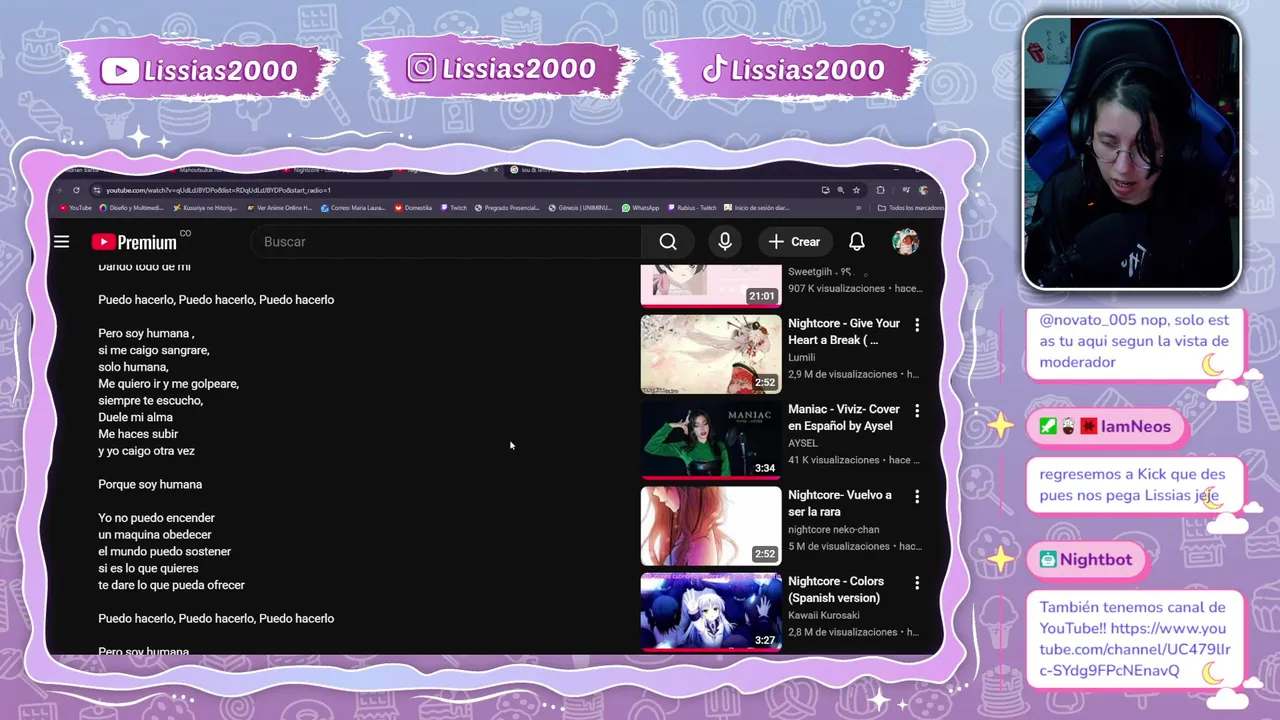Image resolution: width=1280 pixels, height=720 pixels.
Task: Open Ver Anime Online bookmark
Action: pyautogui.click(x=279, y=208)
